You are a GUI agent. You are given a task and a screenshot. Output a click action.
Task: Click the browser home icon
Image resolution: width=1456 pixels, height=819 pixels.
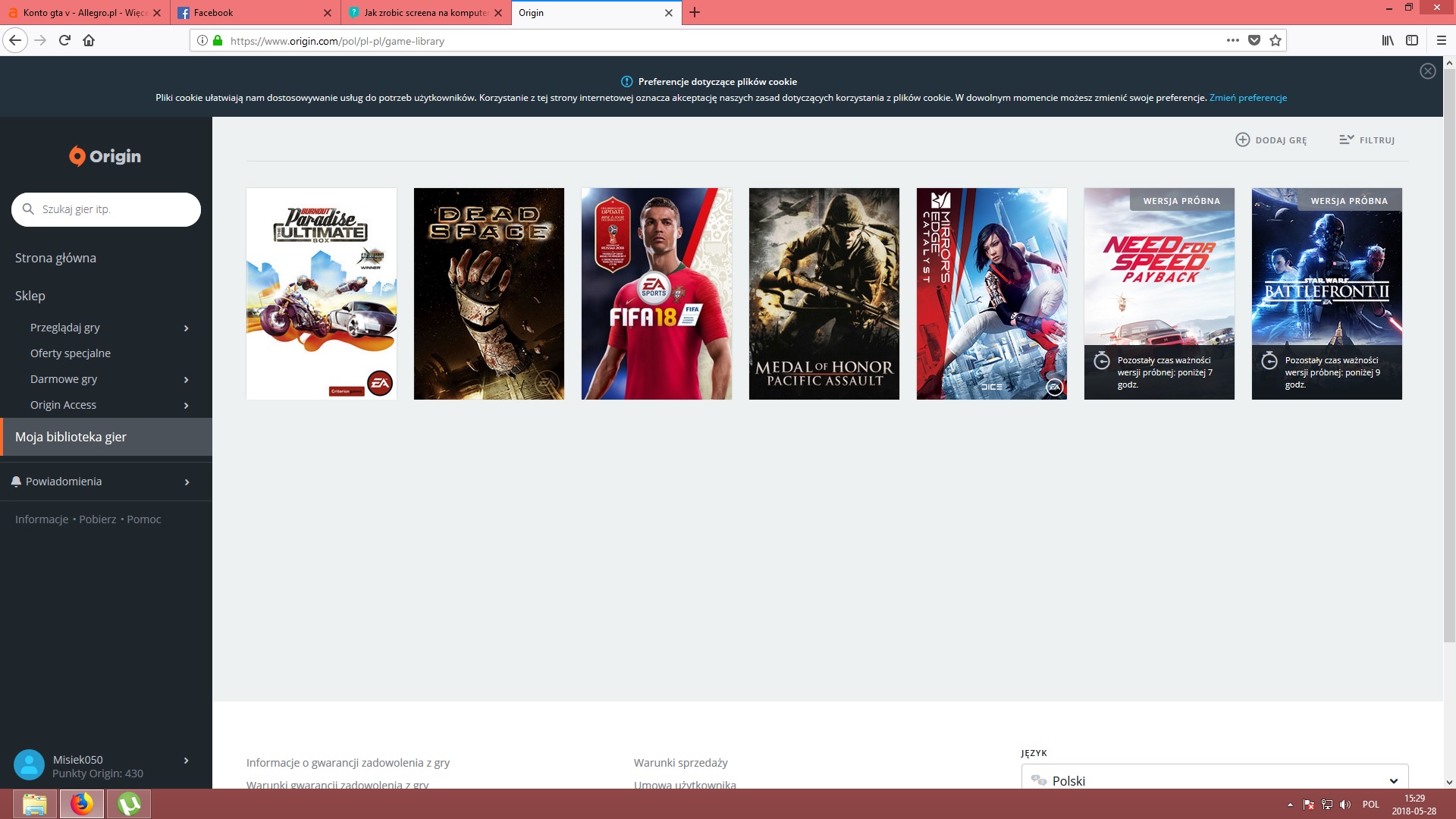[x=89, y=40]
